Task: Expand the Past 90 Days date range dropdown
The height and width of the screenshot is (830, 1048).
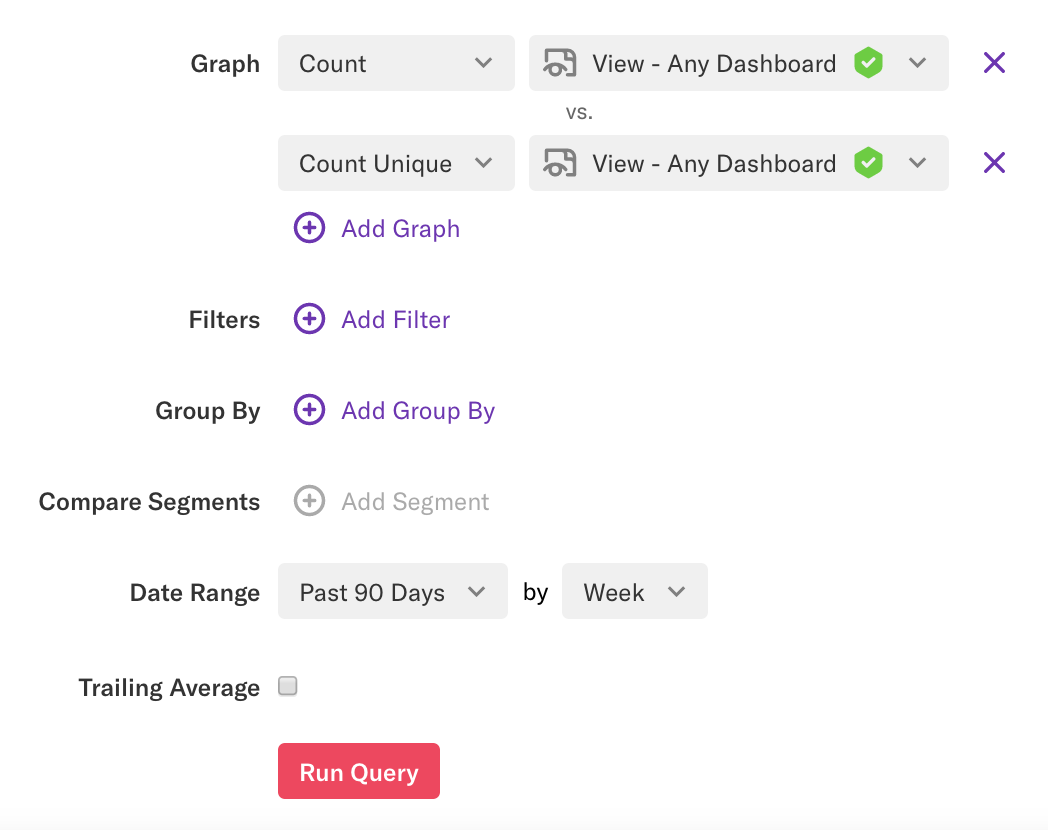Action: tap(392, 592)
